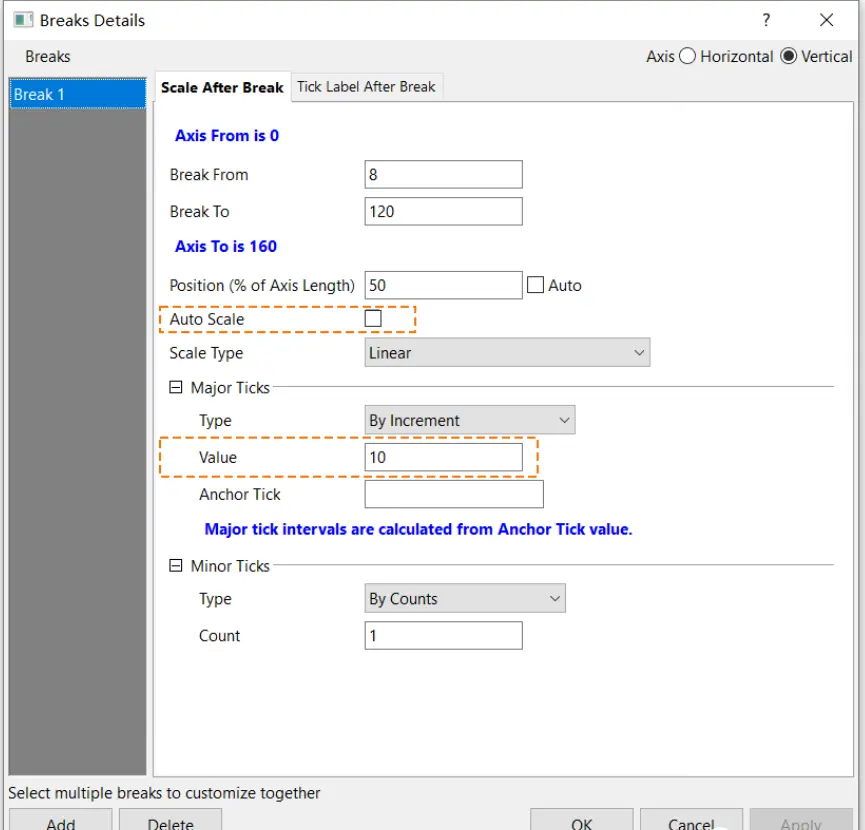Select Break 1 in the breaks list

point(78,94)
